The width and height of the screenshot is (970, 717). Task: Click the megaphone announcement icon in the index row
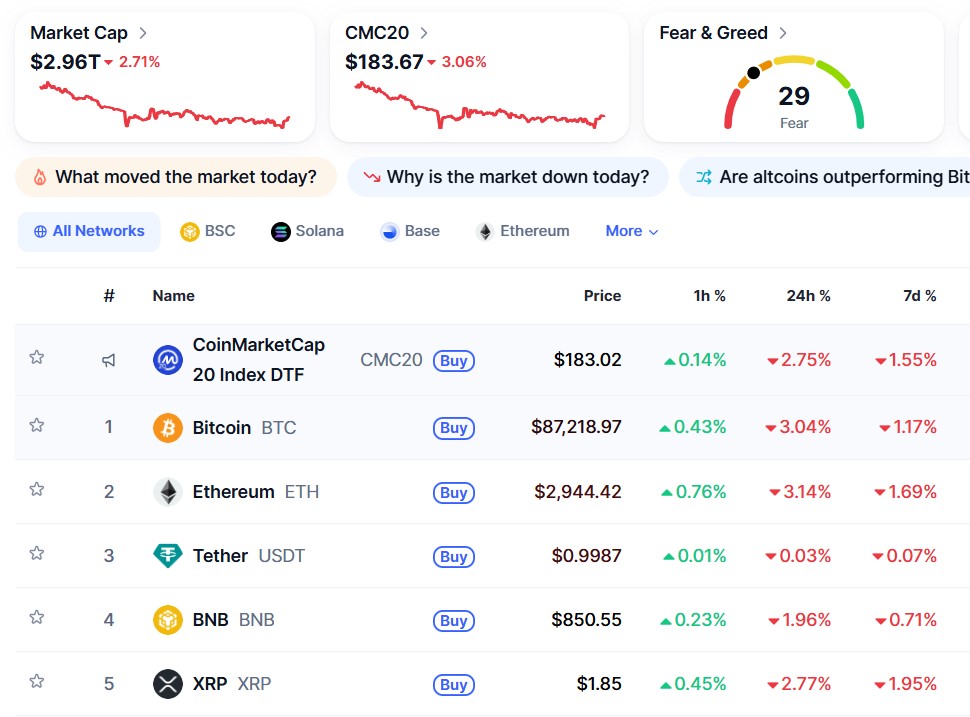tap(109, 360)
